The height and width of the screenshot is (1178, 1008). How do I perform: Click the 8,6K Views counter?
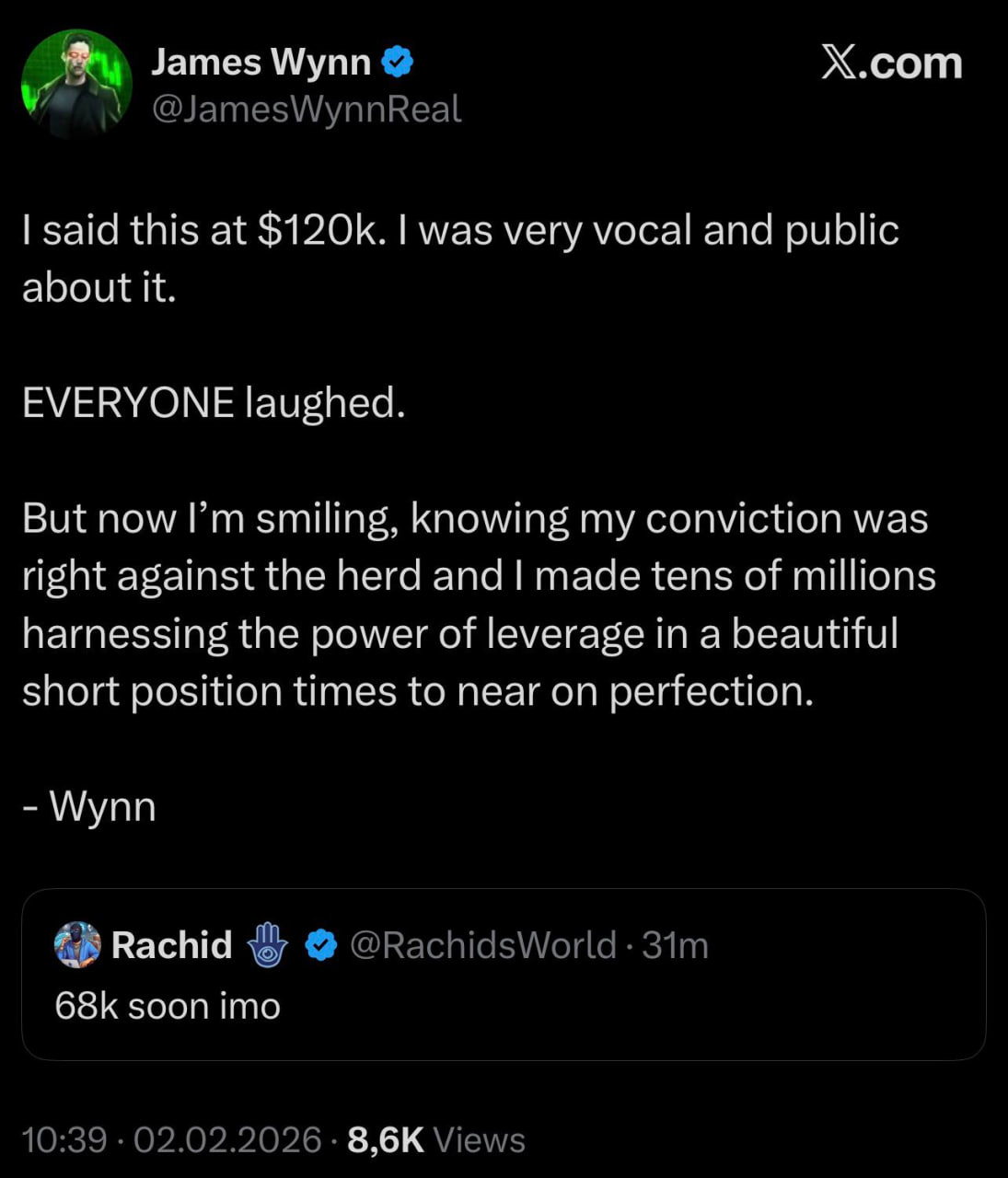tap(436, 1140)
